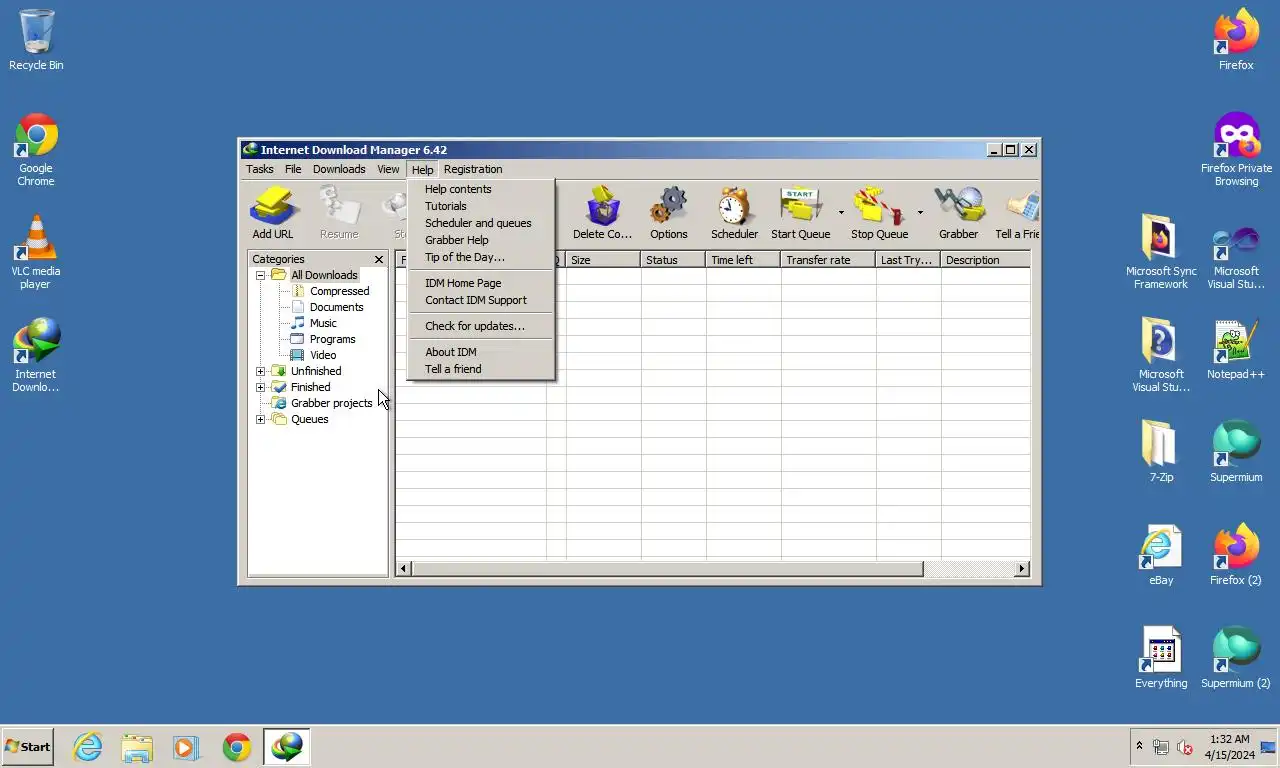The image size is (1280, 768).
Task: Click the Delete Completed toolbar icon
Action: [602, 212]
